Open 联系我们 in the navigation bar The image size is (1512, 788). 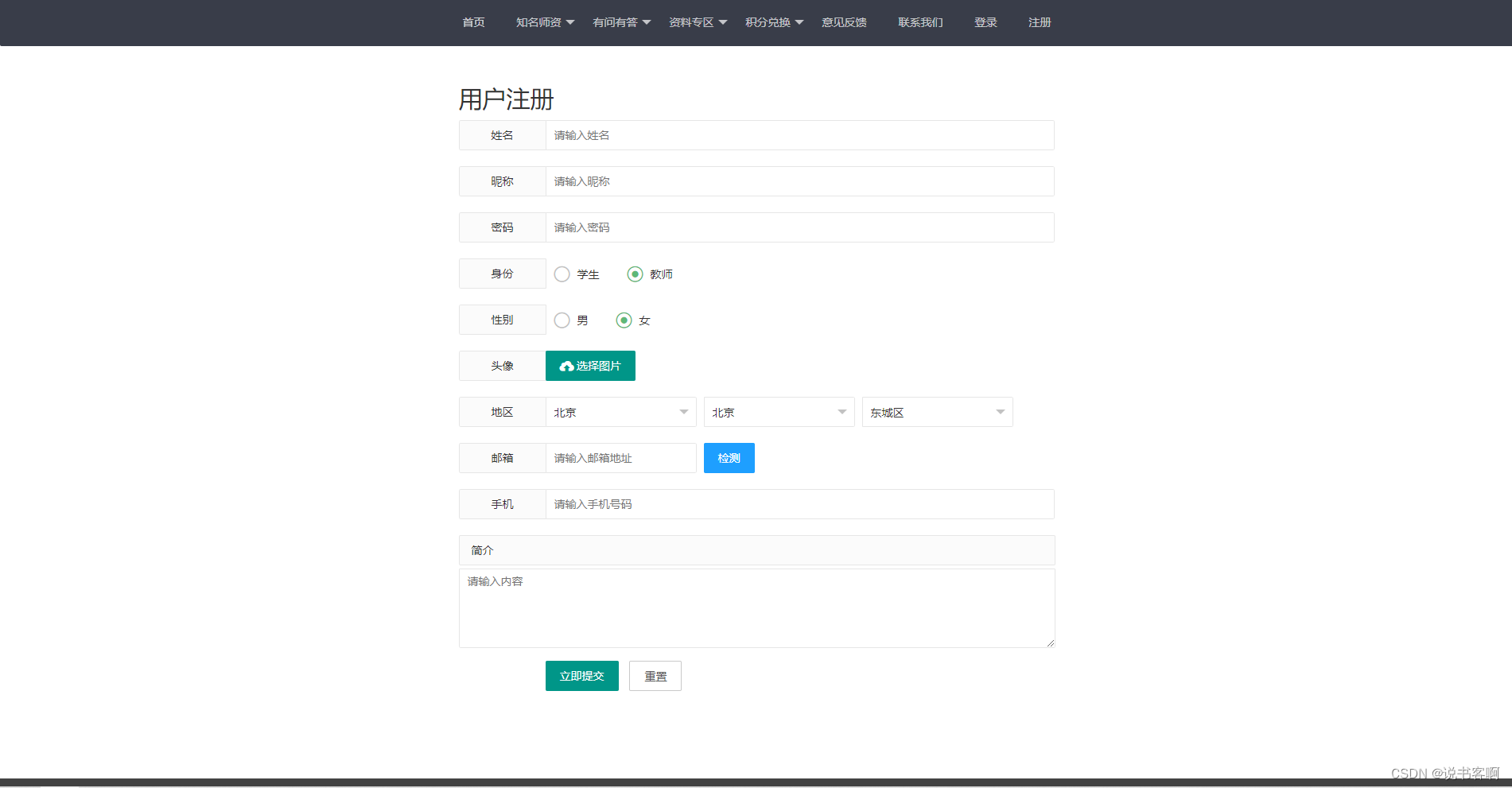coord(920,22)
